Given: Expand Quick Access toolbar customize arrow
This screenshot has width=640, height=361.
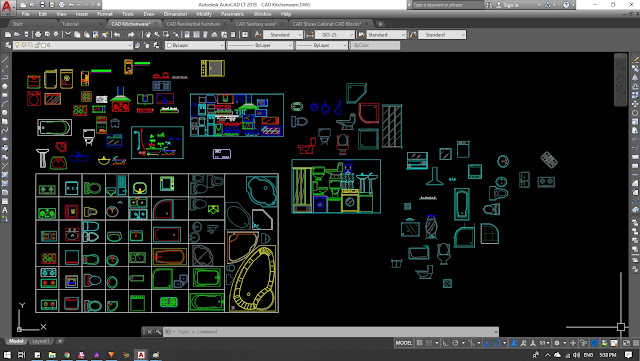Looking at the screenshot, I should click(98, 5).
